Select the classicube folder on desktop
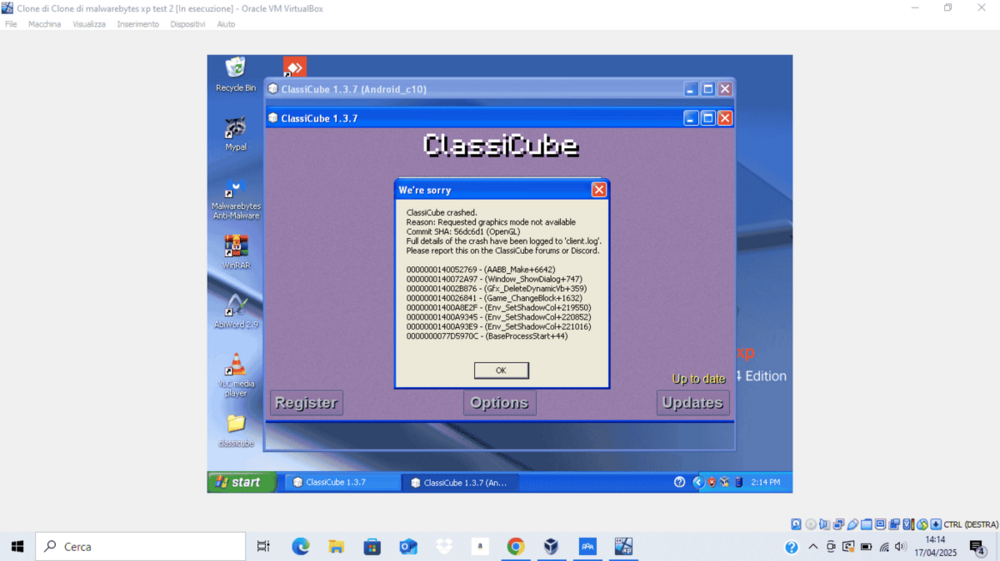This screenshot has width=1000, height=561. [236, 430]
